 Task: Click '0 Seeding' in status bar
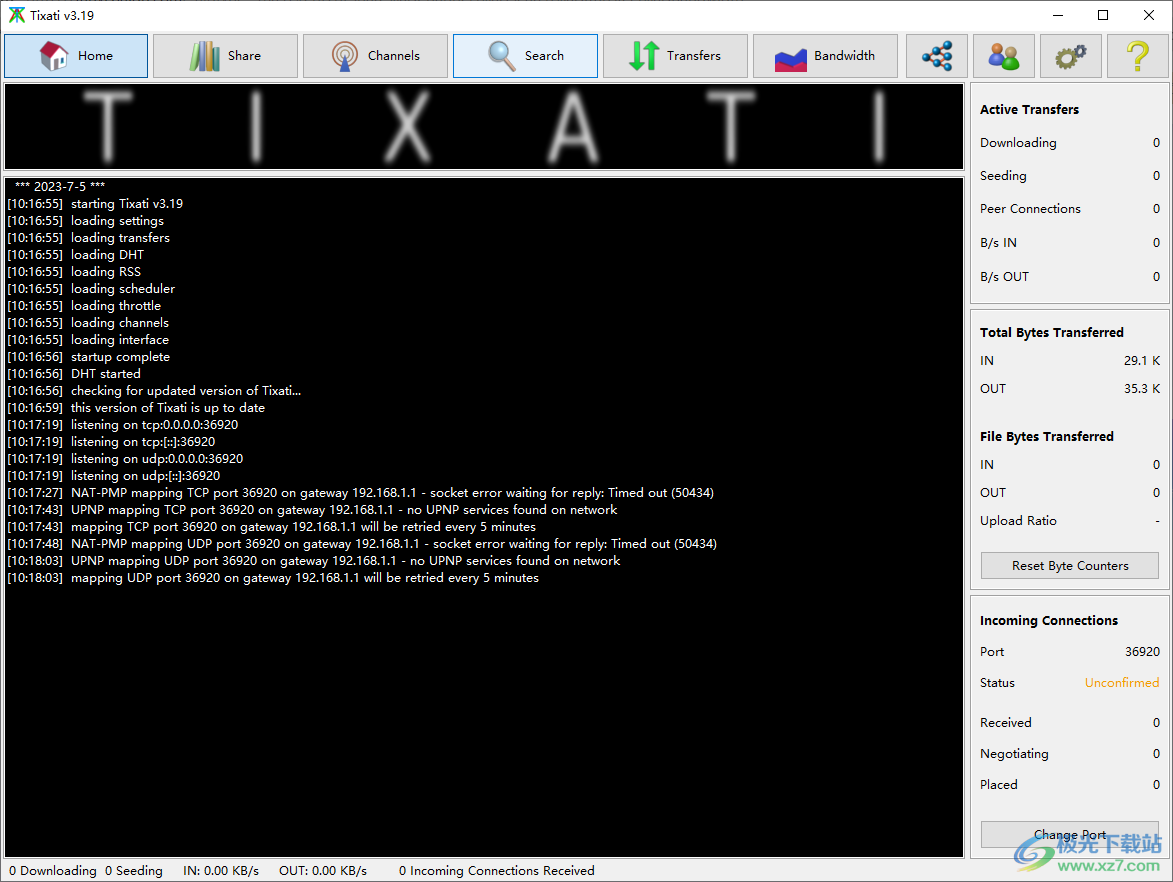[134, 870]
